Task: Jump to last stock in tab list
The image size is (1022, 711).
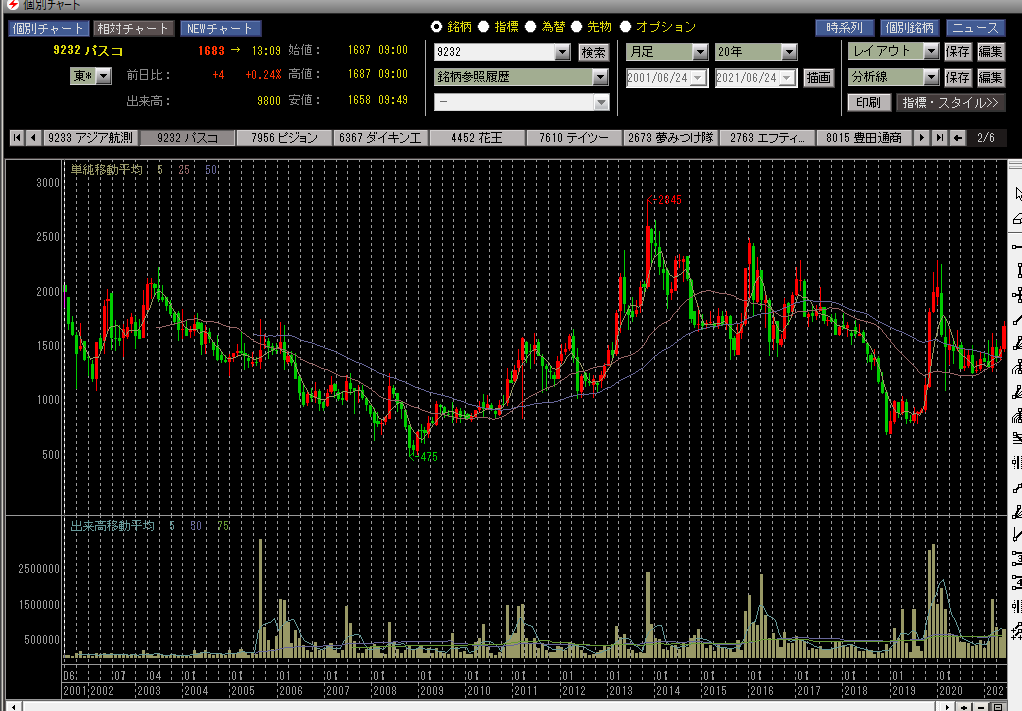Action: click(x=939, y=138)
